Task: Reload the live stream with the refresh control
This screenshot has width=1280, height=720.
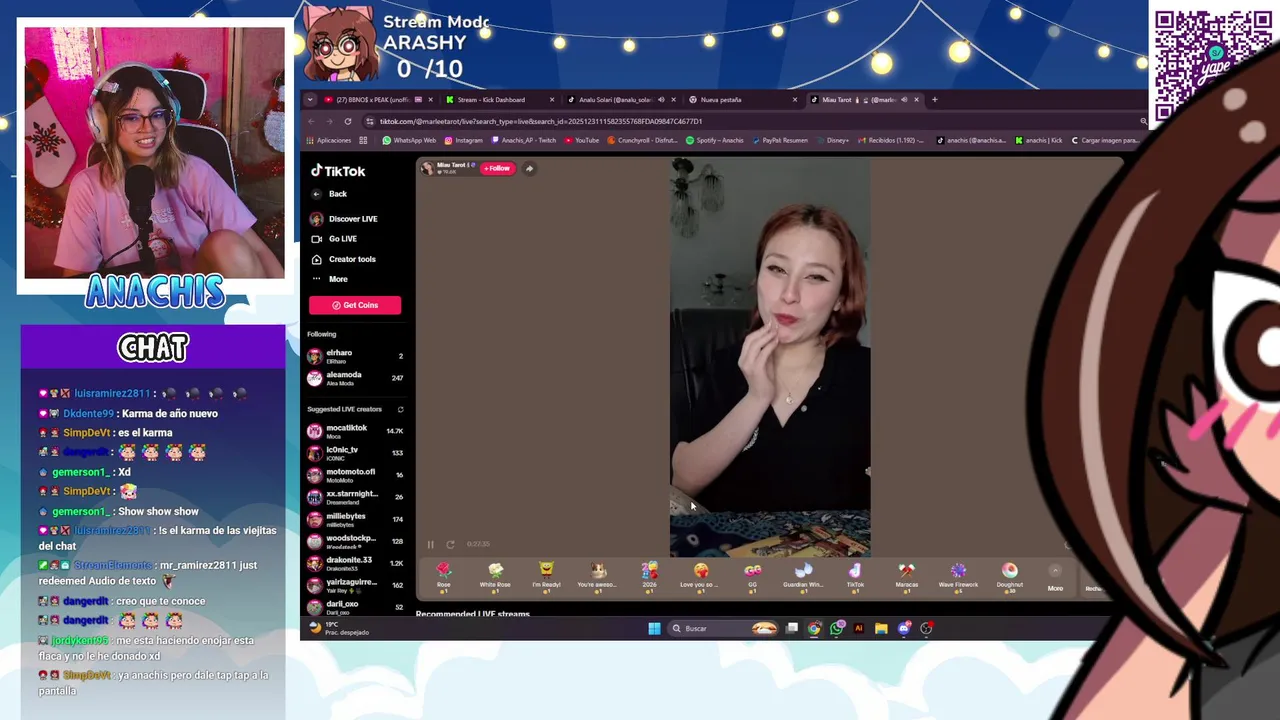Action: [x=450, y=544]
